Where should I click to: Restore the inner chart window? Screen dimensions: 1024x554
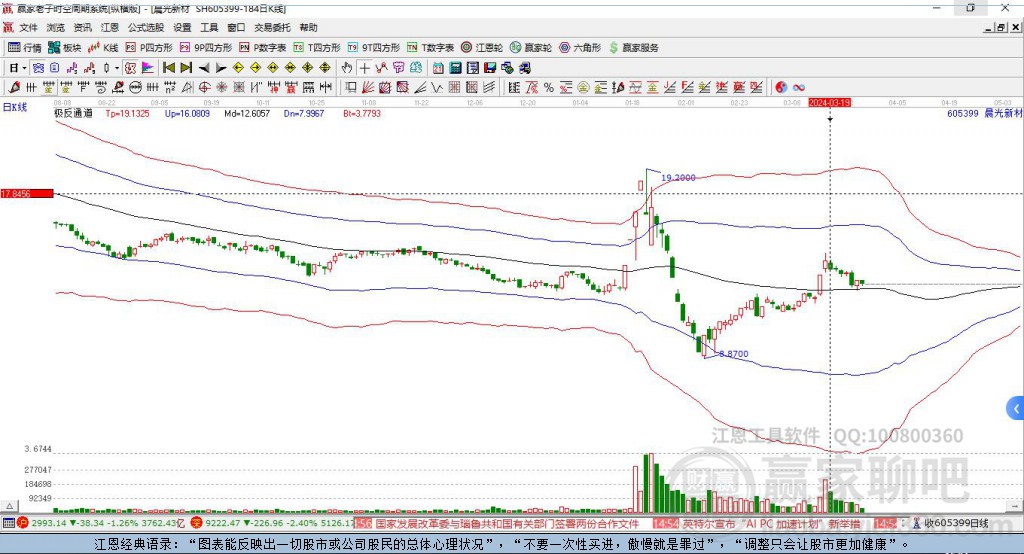tap(1001, 27)
